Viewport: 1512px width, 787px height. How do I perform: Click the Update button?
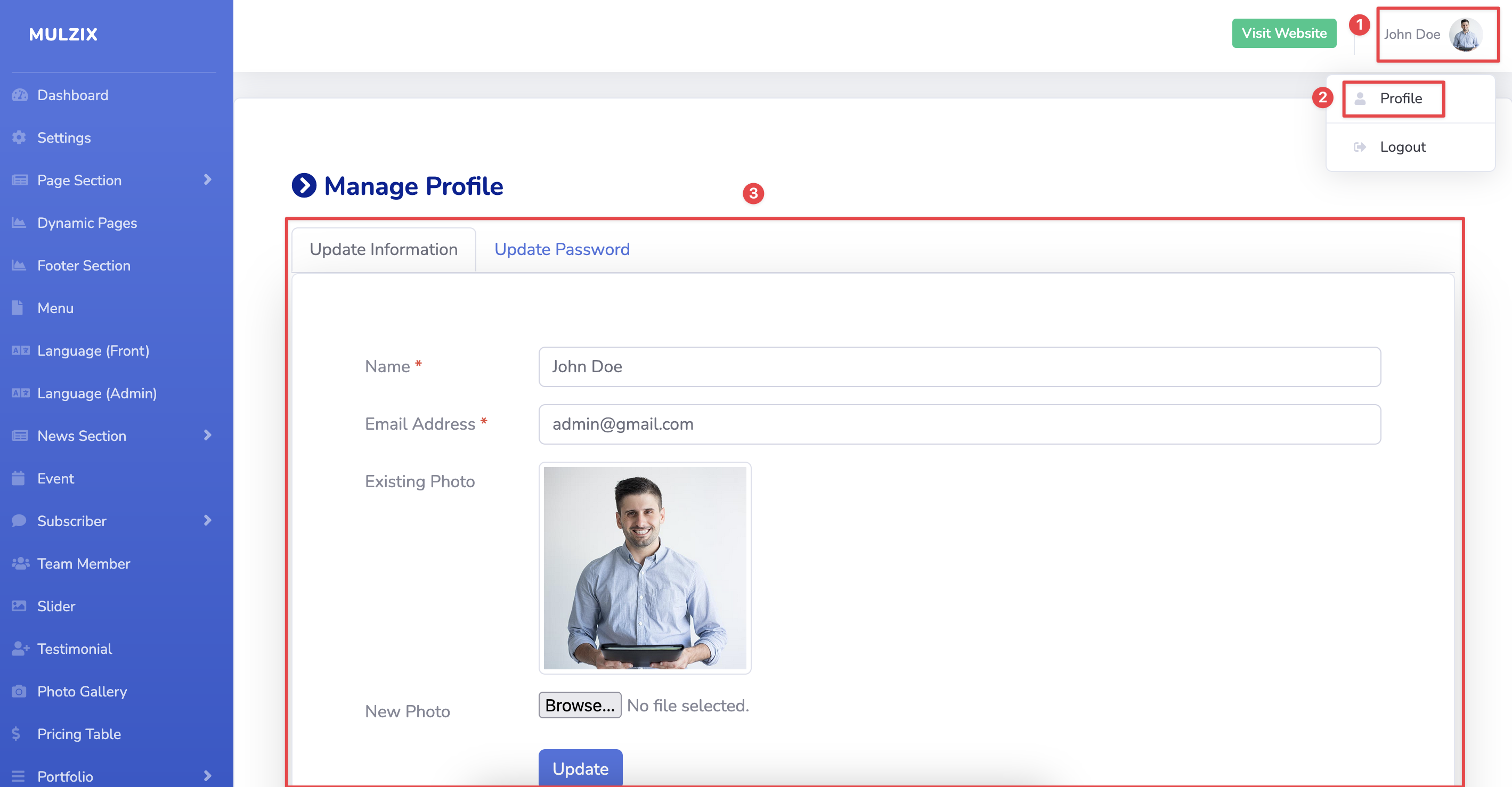coord(581,768)
